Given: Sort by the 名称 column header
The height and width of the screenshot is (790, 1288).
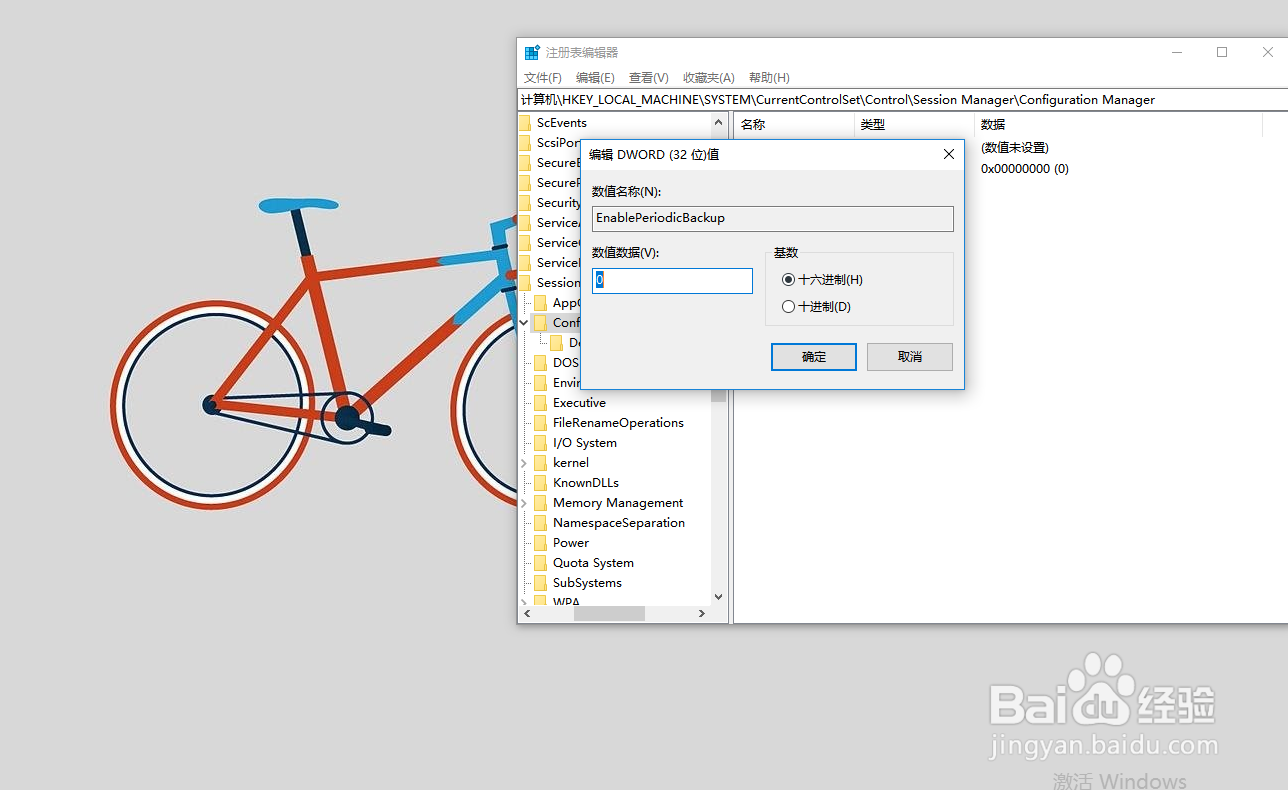Looking at the screenshot, I should (x=795, y=125).
